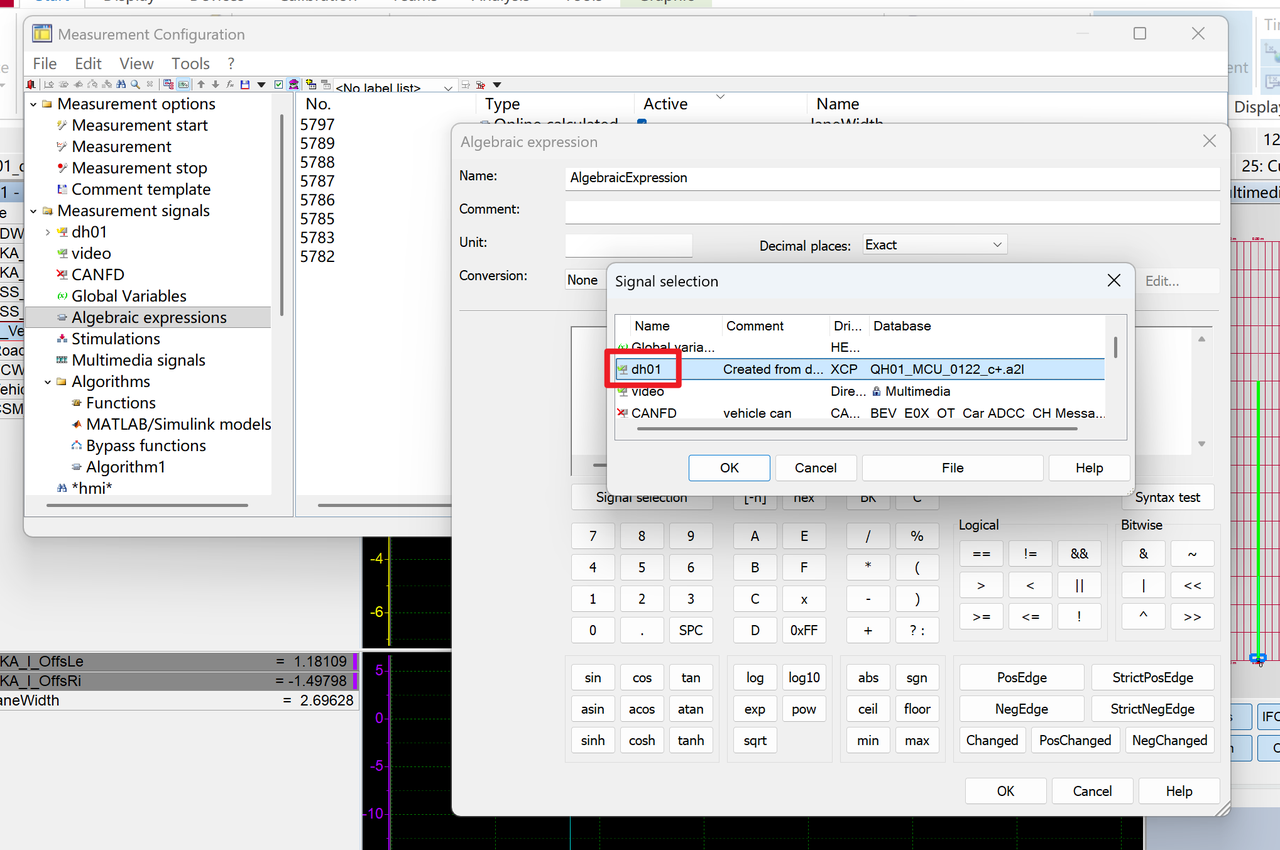The image size is (1280, 850).
Task: Select the video row icon in Signal selection
Action: point(623,392)
